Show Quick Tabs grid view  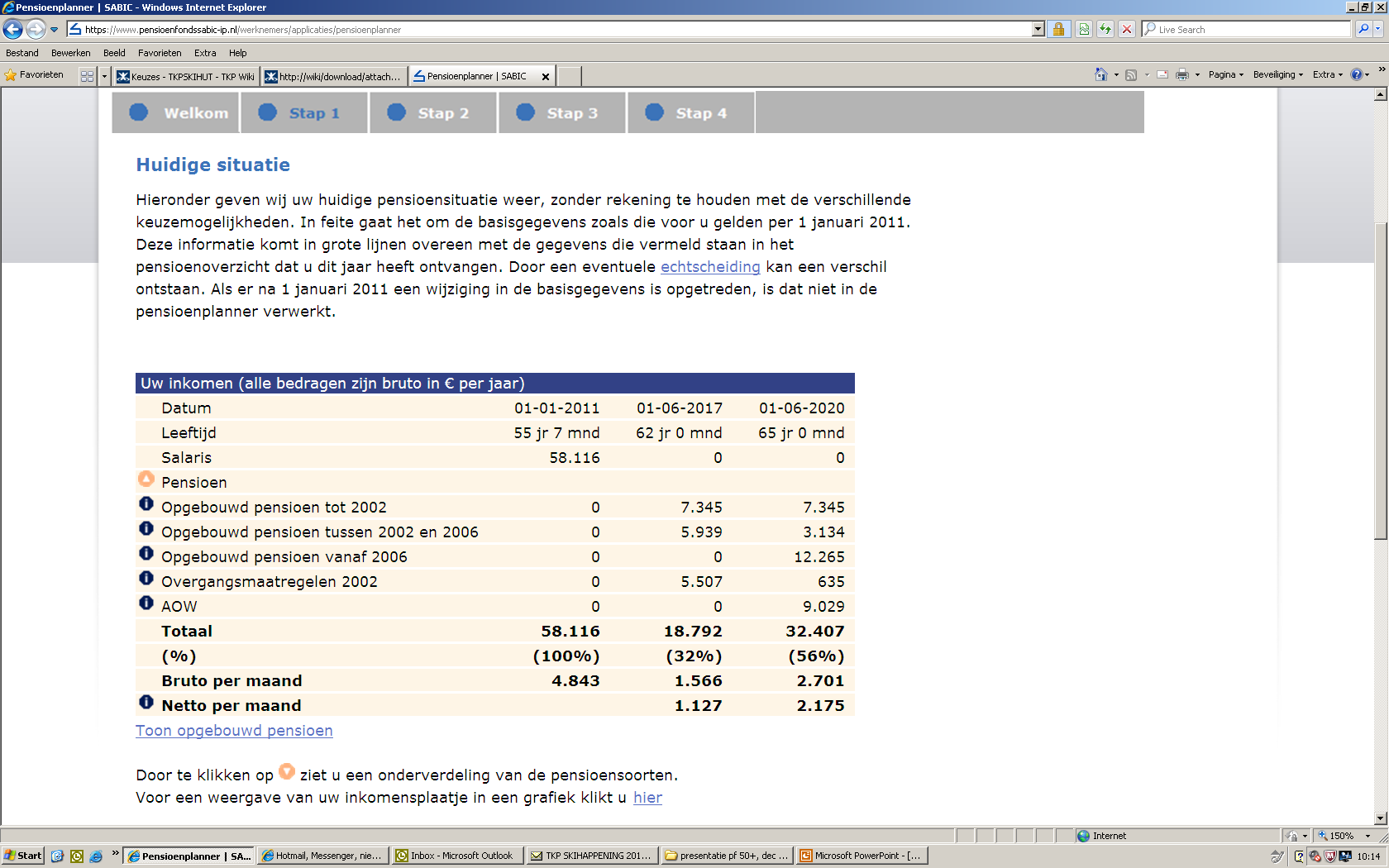[87, 76]
